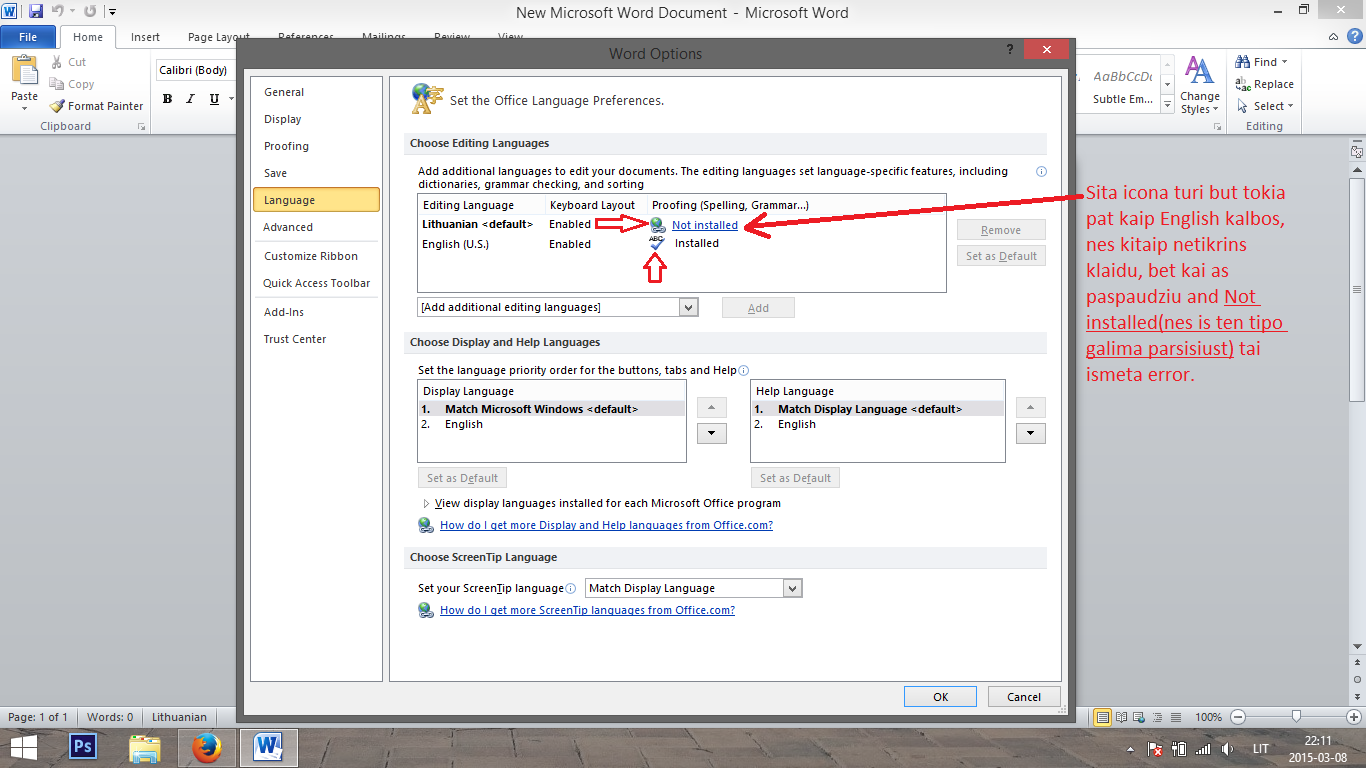Switch to Draft view in status bar
This screenshot has height=768, width=1366.
[1175, 717]
